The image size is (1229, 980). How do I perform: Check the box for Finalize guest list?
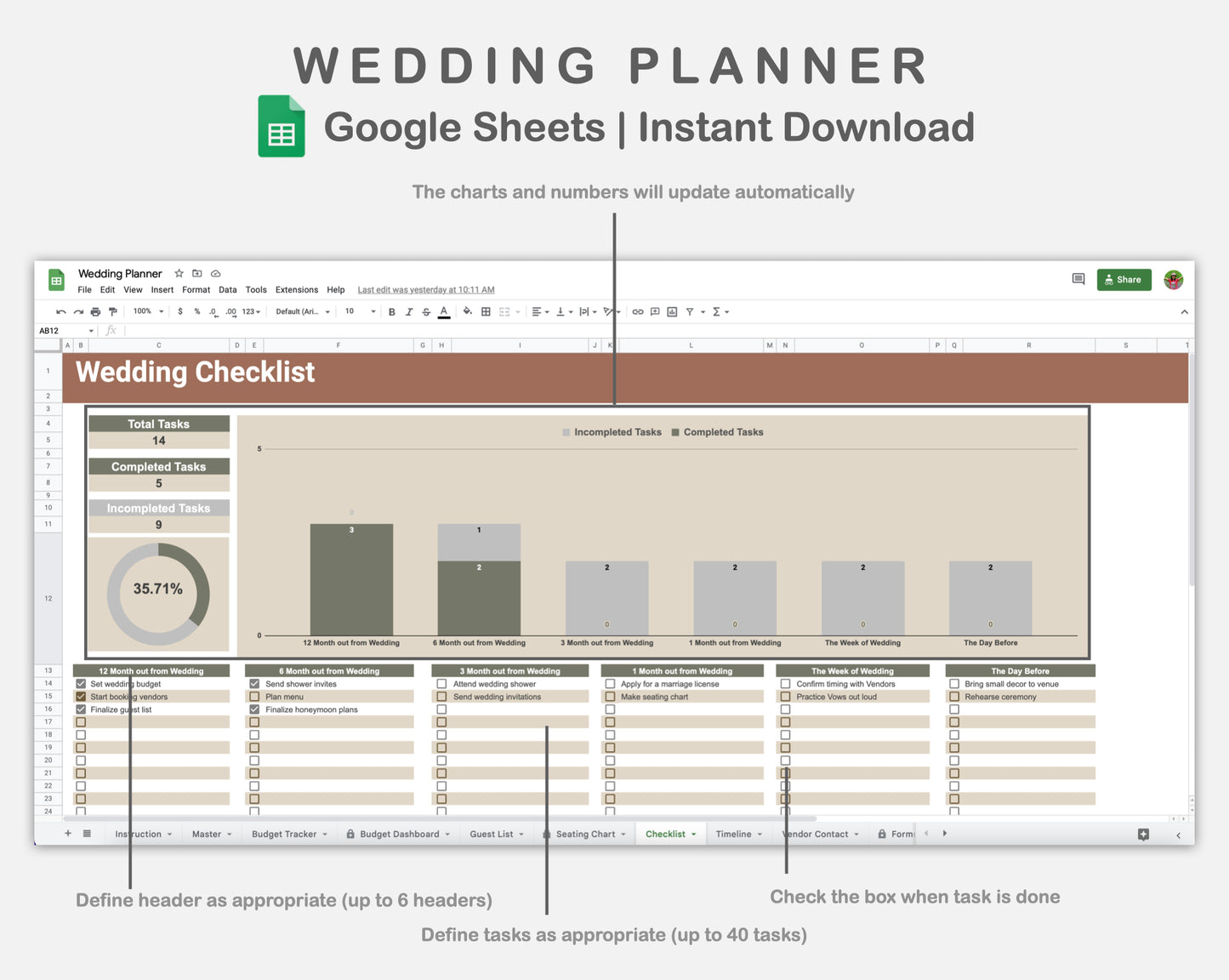coord(81,709)
